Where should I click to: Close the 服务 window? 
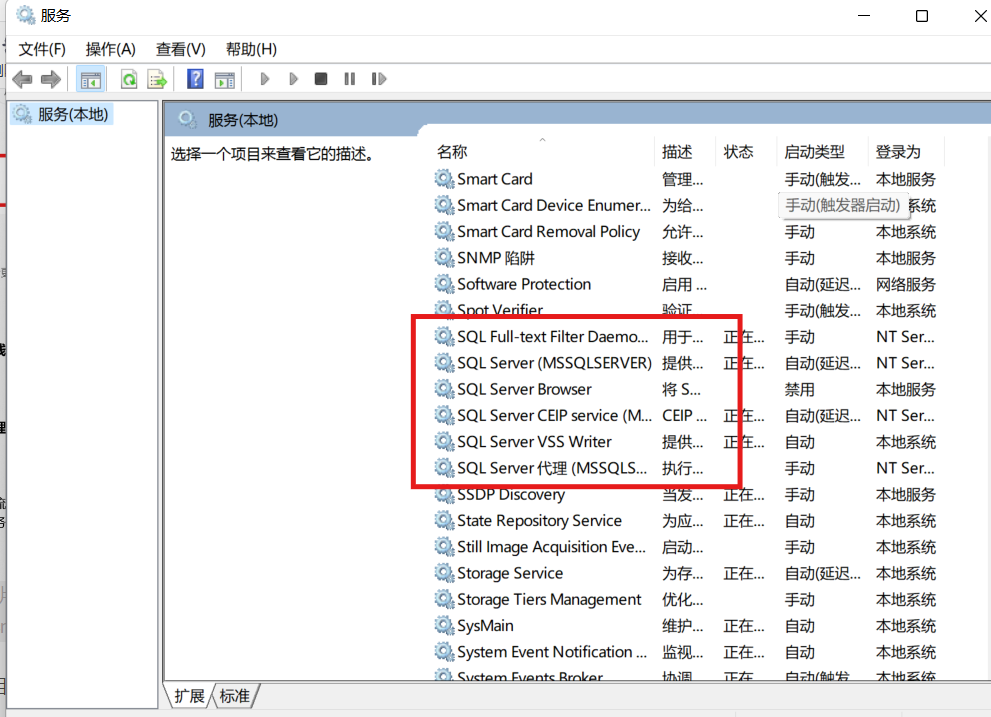click(x=980, y=16)
